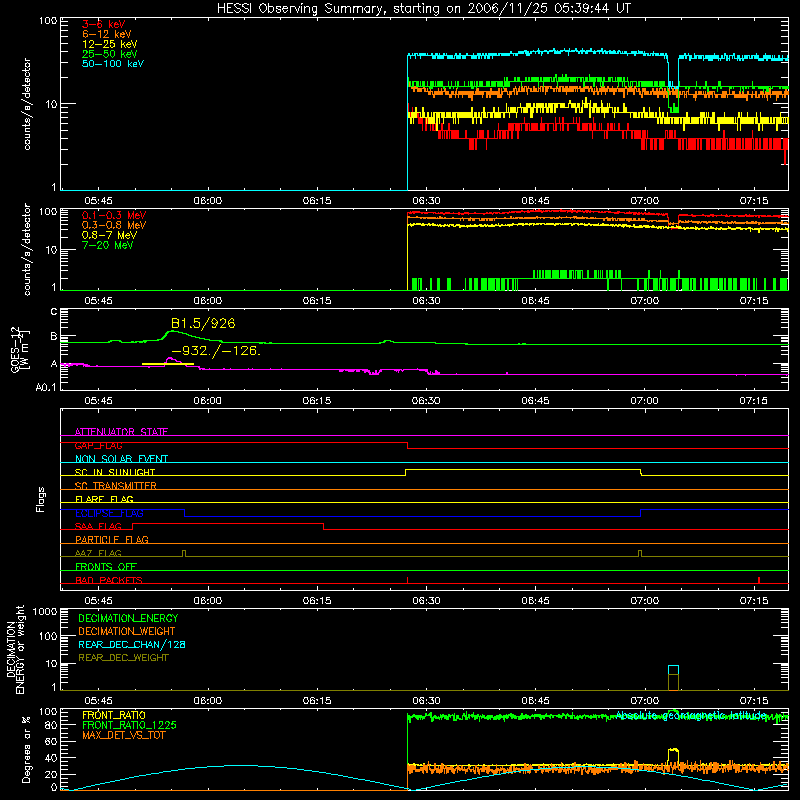Screen dimensions: 800x800
Task: Click the GOES B-class peak near 05:55
Action: (172, 332)
